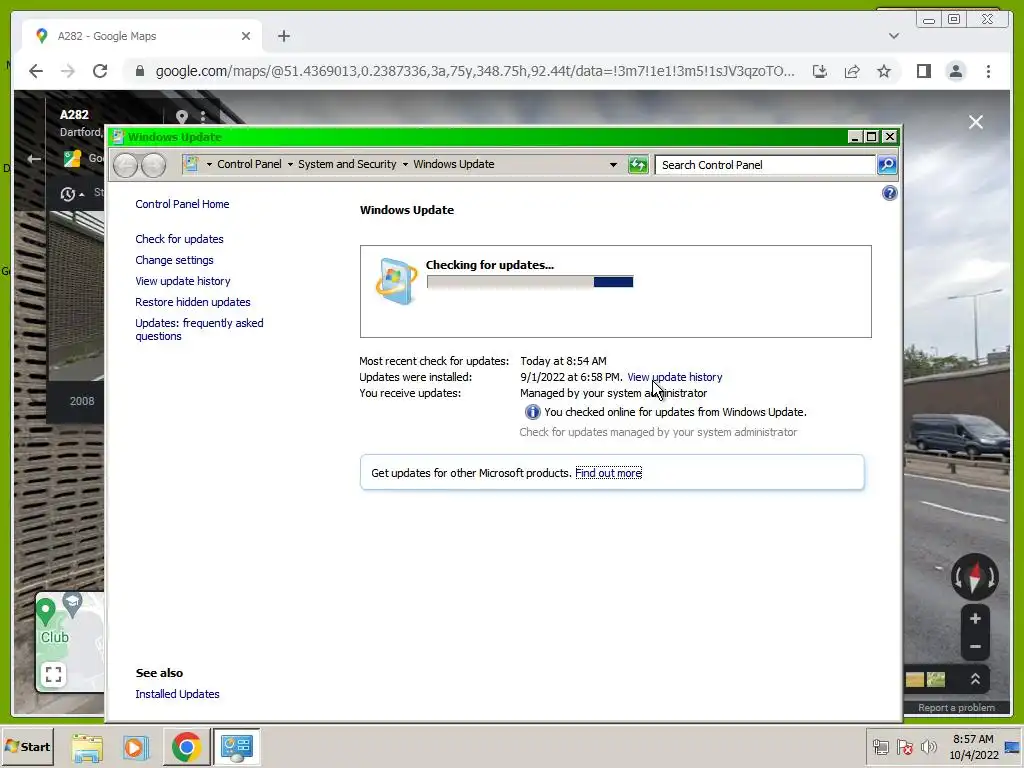Click View update history next to install date
The height and width of the screenshot is (768, 1024).
(675, 377)
